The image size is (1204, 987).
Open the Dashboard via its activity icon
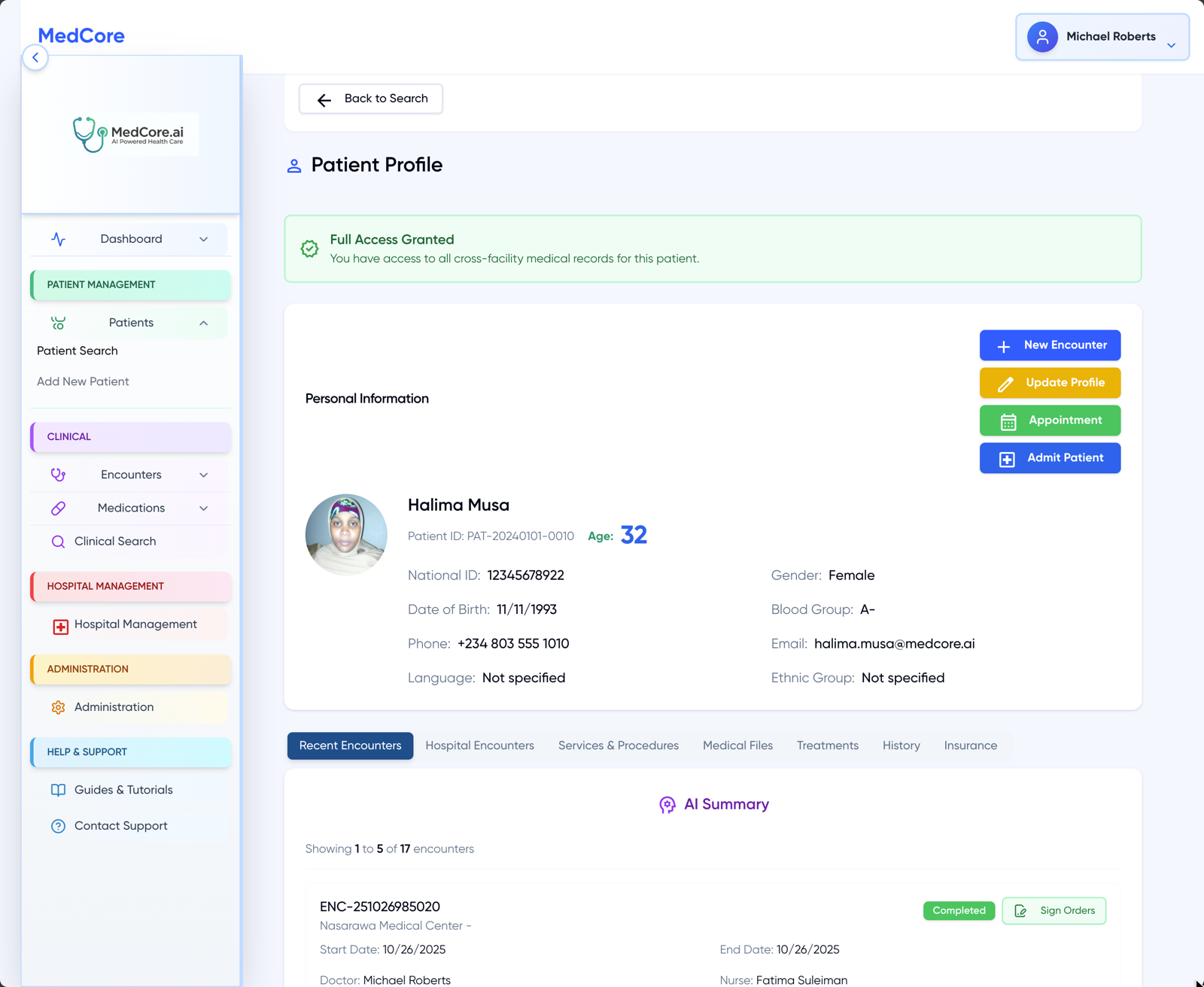point(59,238)
